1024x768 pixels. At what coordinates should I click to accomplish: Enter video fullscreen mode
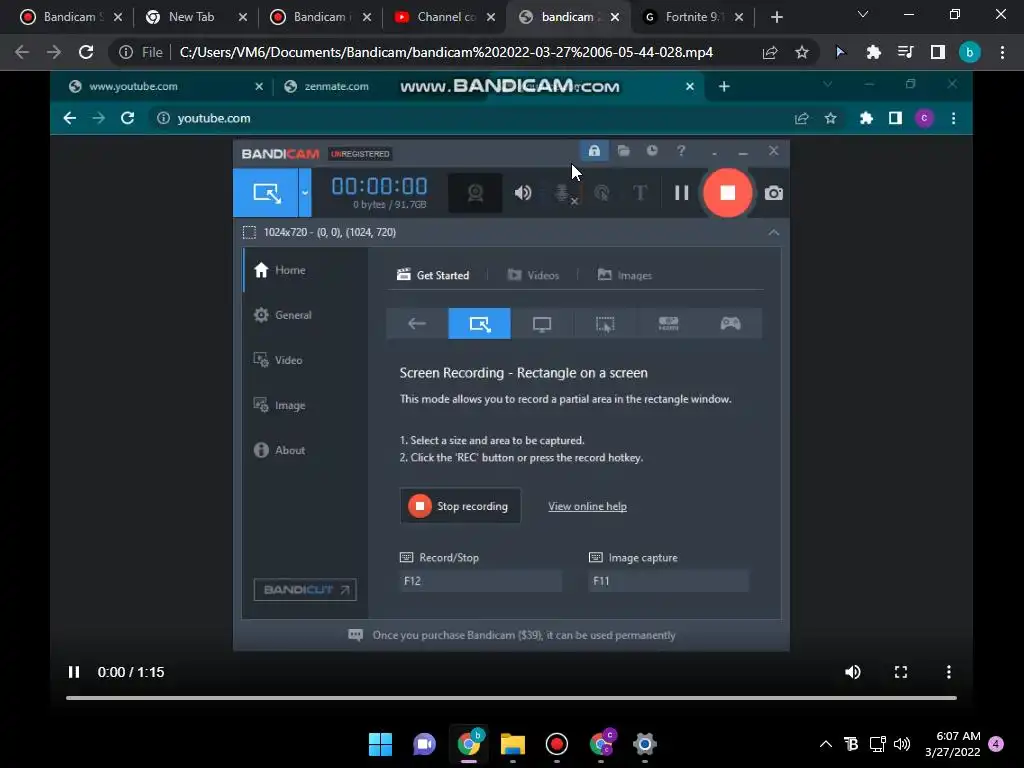click(901, 672)
